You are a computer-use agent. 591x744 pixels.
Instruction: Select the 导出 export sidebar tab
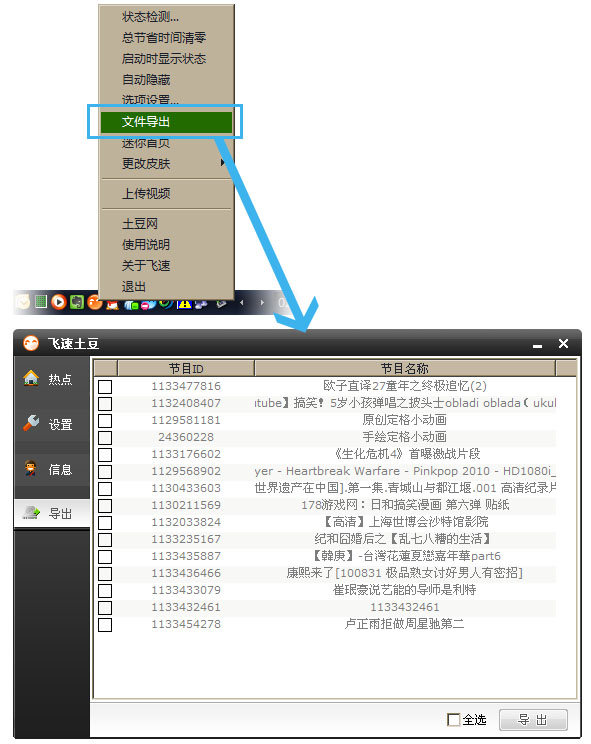52,513
